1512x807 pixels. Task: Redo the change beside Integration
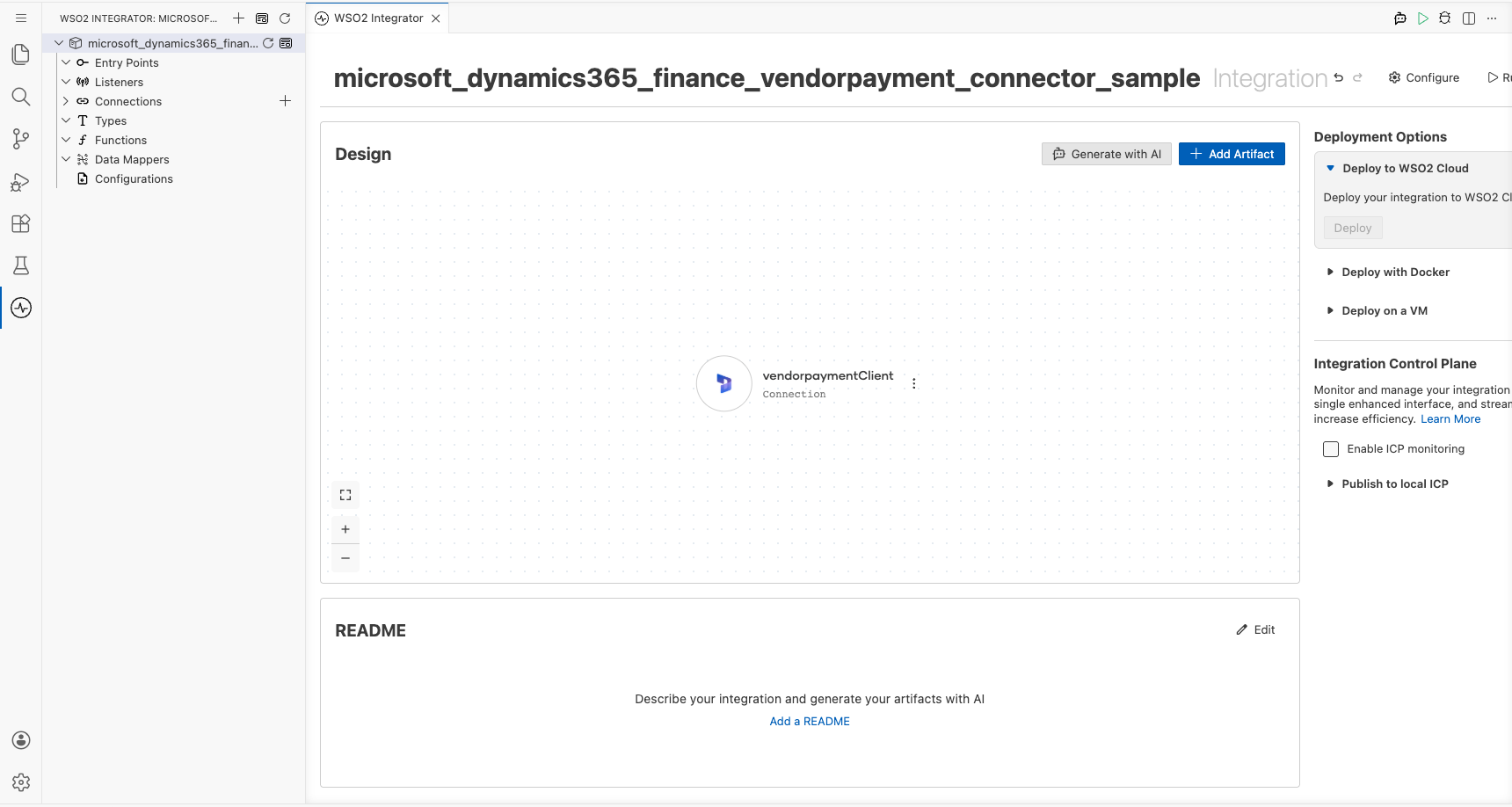coord(1357,77)
